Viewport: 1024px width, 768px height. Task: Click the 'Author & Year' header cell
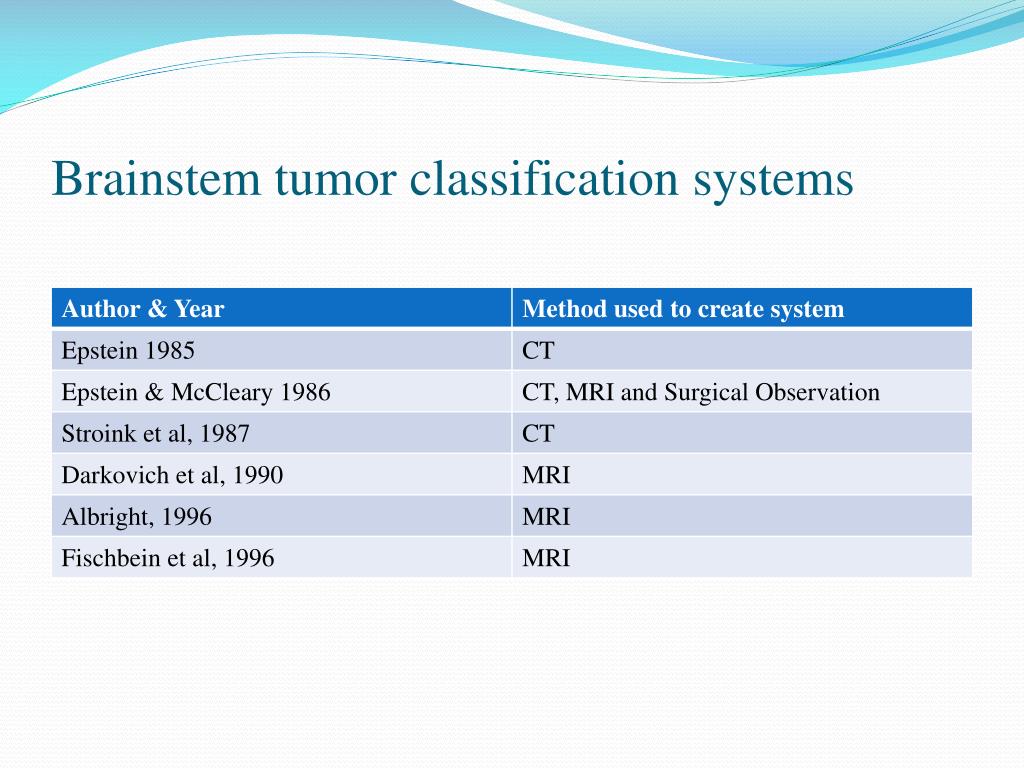point(281,308)
